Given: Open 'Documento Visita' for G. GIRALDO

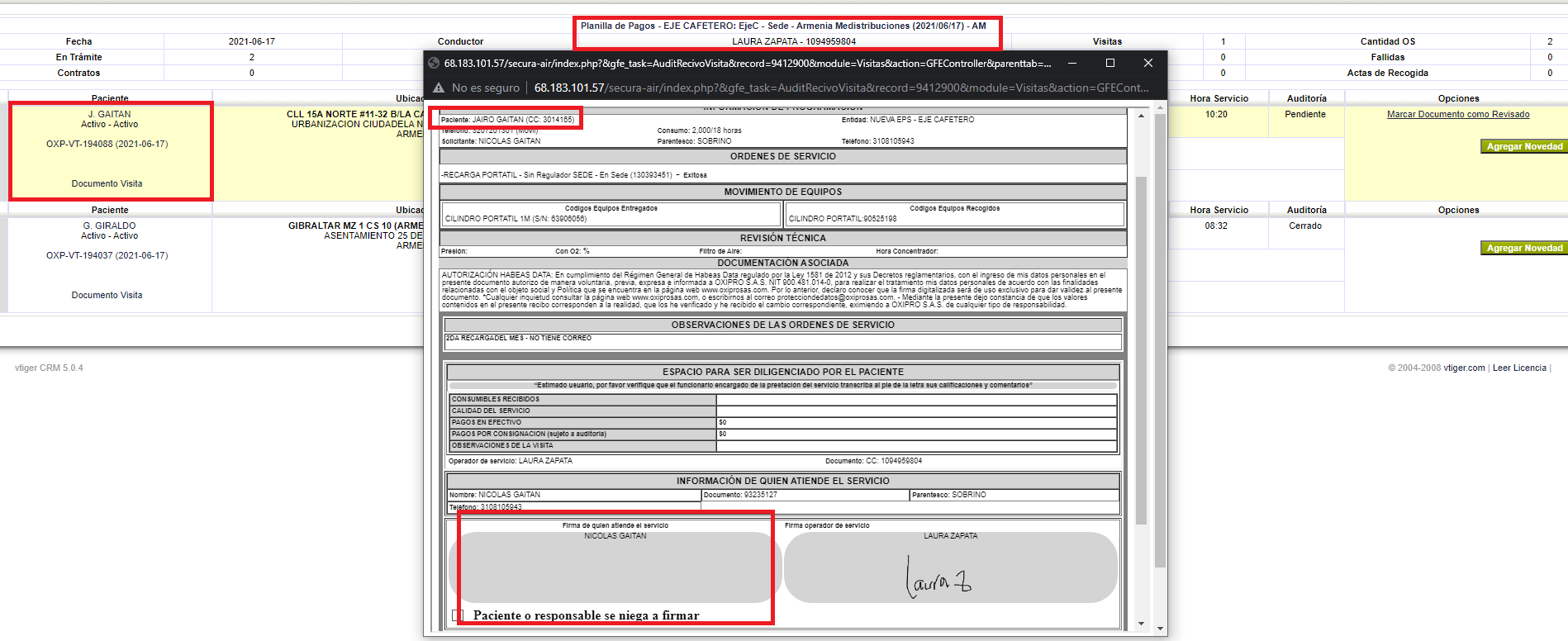Looking at the screenshot, I should 107,295.
